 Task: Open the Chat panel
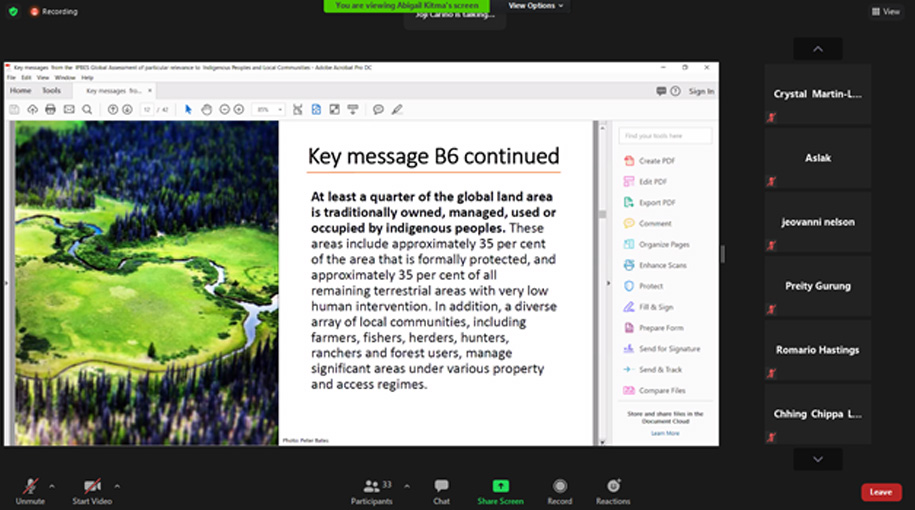[441, 491]
